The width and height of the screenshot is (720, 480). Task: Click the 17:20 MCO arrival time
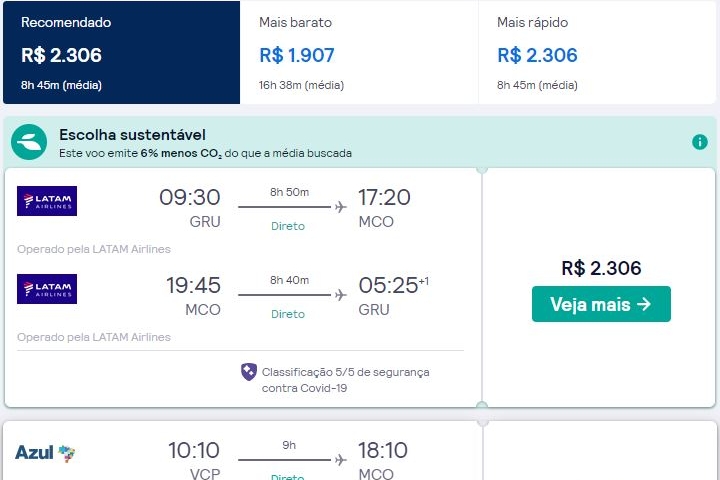pos(384,198)
